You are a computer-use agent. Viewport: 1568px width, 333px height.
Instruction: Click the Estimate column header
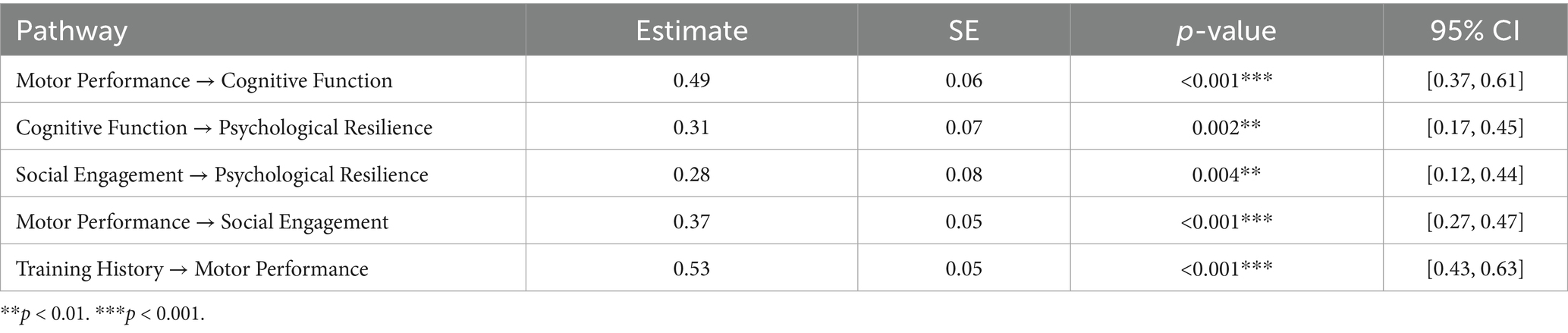(691, 31)
